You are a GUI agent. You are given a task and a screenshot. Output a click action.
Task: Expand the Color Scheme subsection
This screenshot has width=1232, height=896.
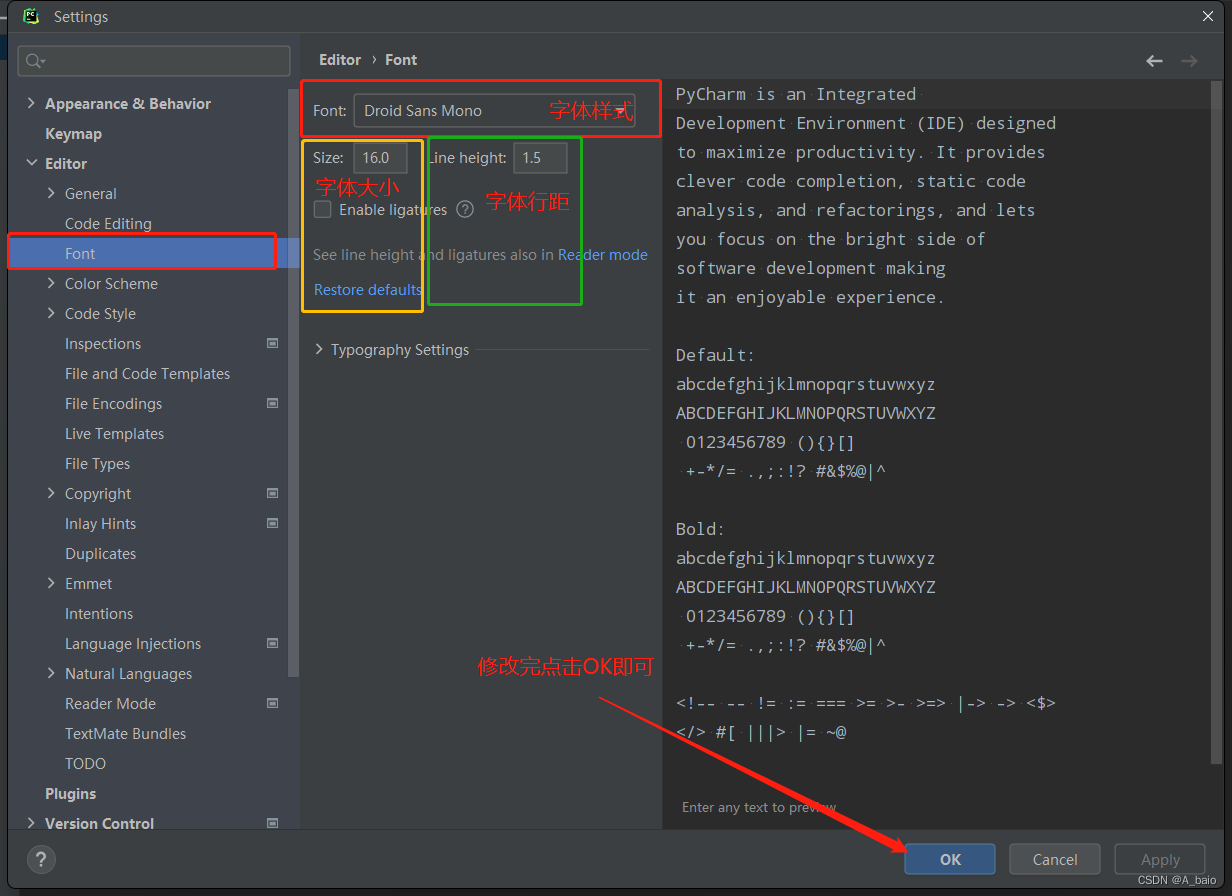51,283
